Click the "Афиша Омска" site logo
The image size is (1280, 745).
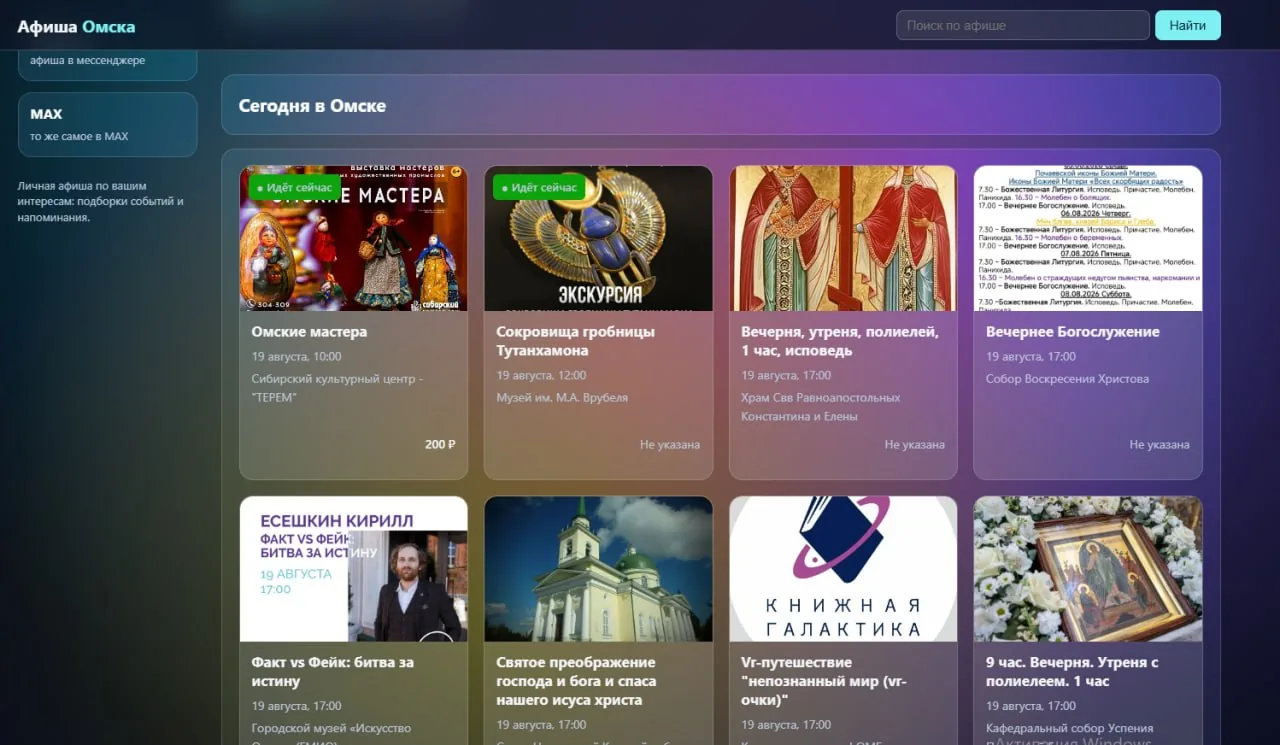click(x=76, y=26)
